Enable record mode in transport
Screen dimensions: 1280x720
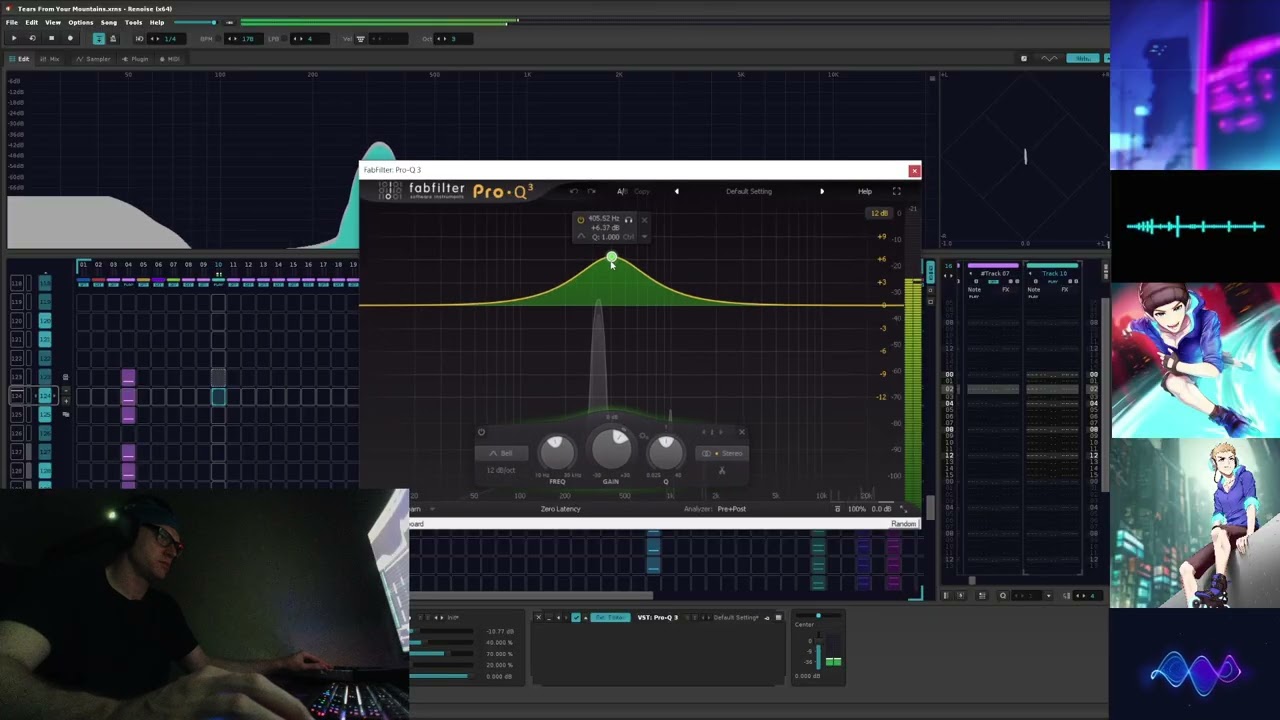[70, 38]
